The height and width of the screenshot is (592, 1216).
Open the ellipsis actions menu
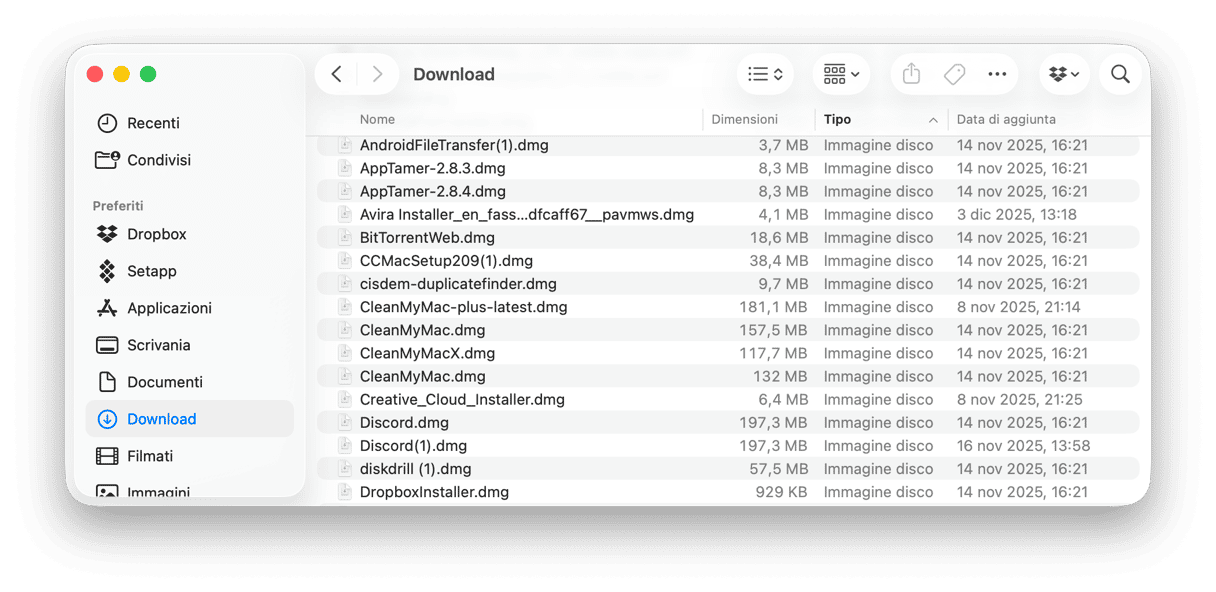997,74
